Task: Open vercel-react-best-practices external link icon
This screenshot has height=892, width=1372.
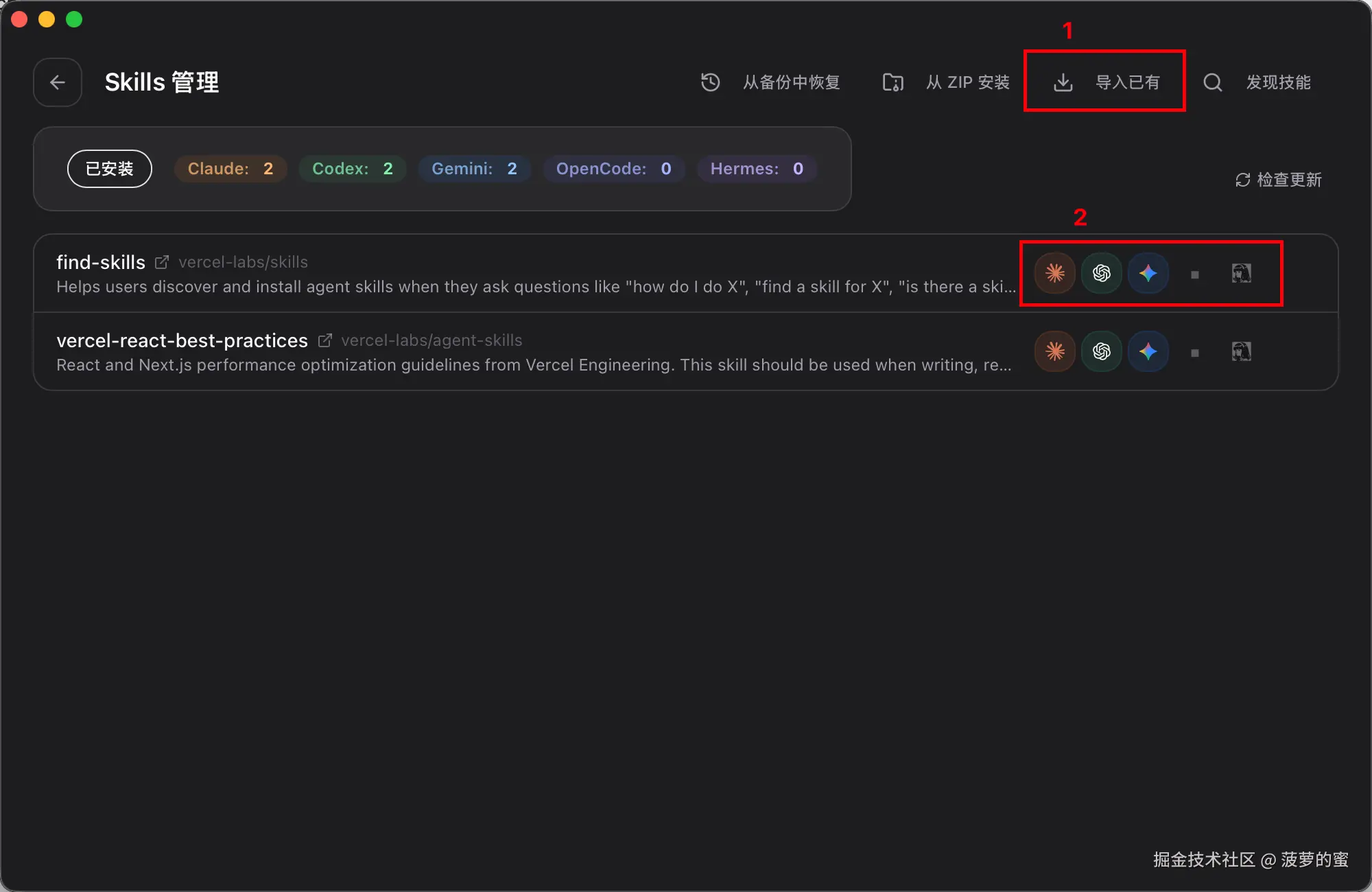Action: pyautogui.click(x=325, y=340)
